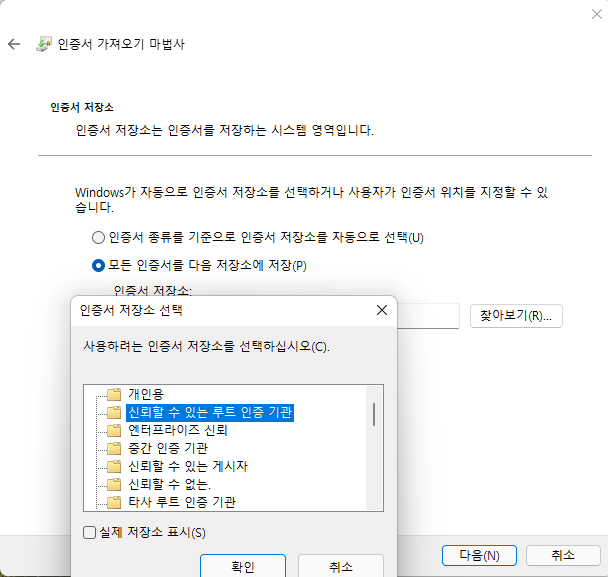Select 모든 인증서를 다음 저장소에 저장 radio
Viewport: 608px width, 577px height.
(98, 266)
